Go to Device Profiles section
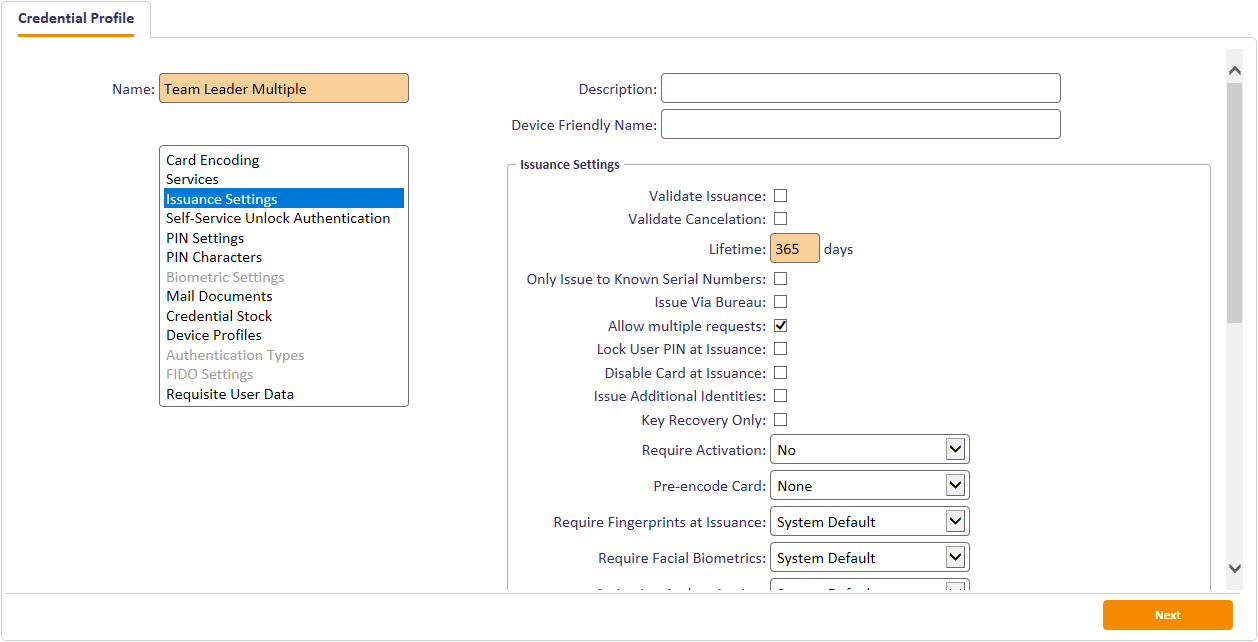The height and width of the screenshot is (642, 1258). point(214,335)
